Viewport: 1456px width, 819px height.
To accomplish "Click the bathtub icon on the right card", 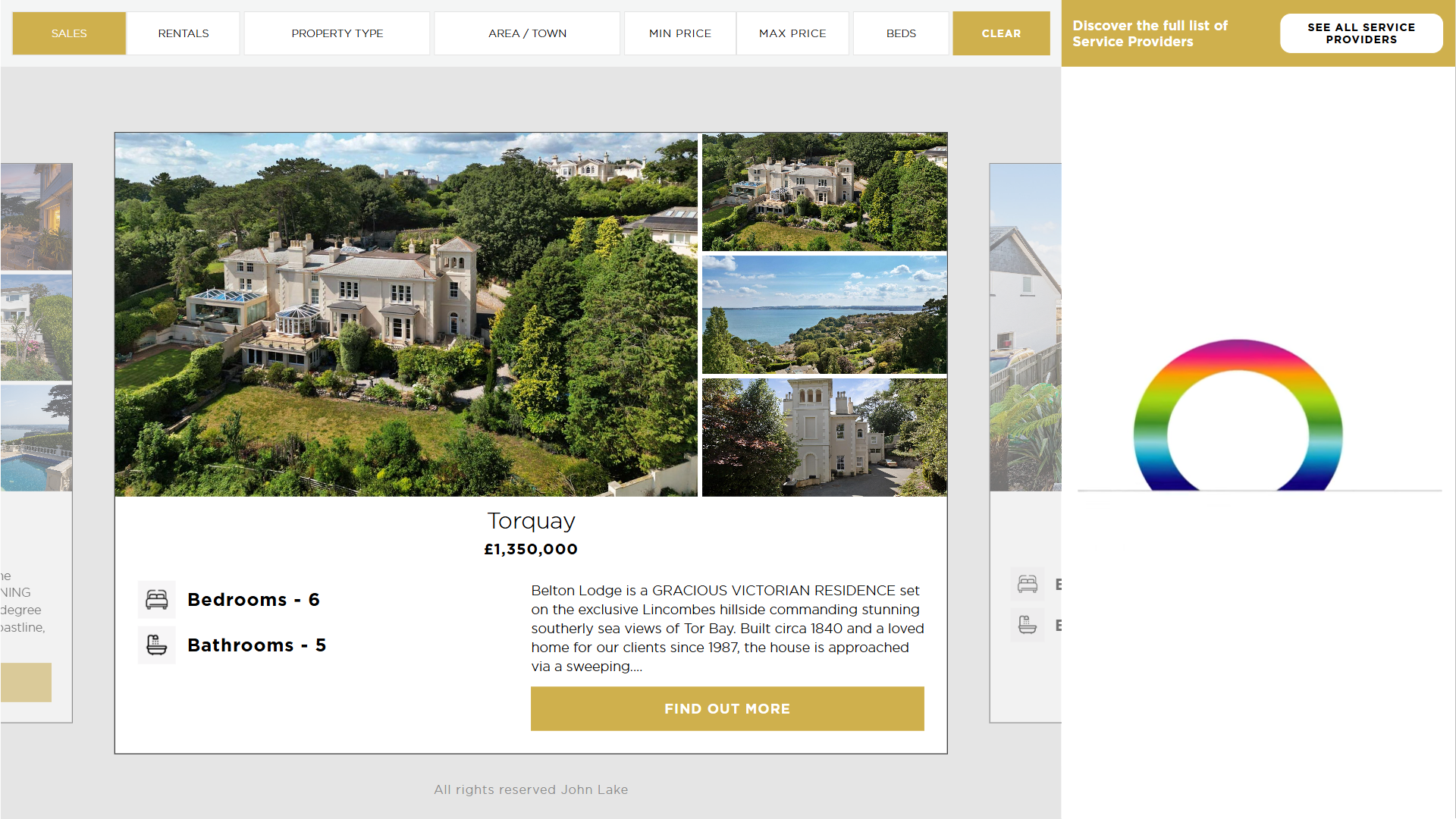I will [1028, 625].
